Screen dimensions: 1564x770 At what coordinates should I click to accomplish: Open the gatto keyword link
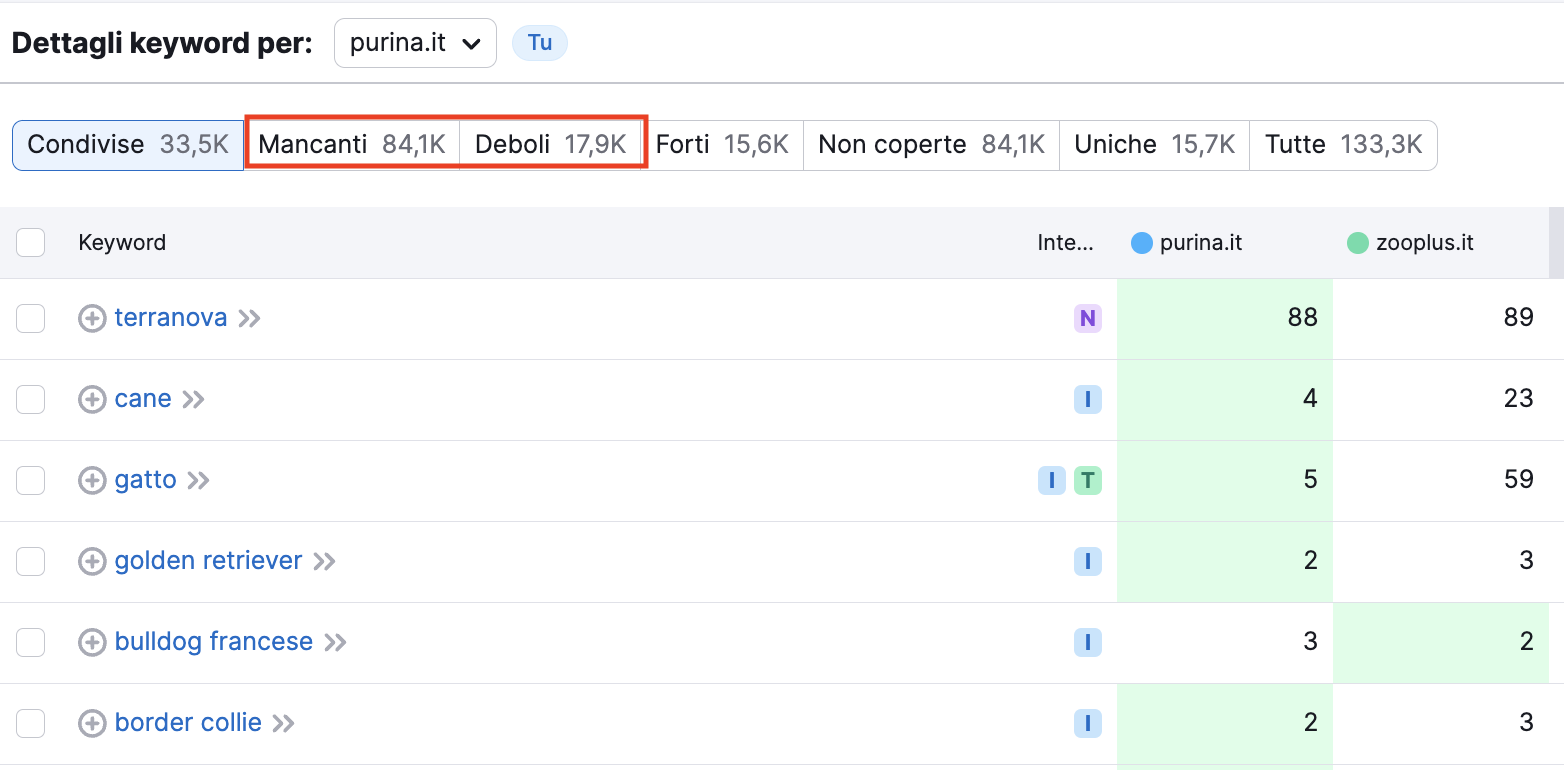pos(144,480)
